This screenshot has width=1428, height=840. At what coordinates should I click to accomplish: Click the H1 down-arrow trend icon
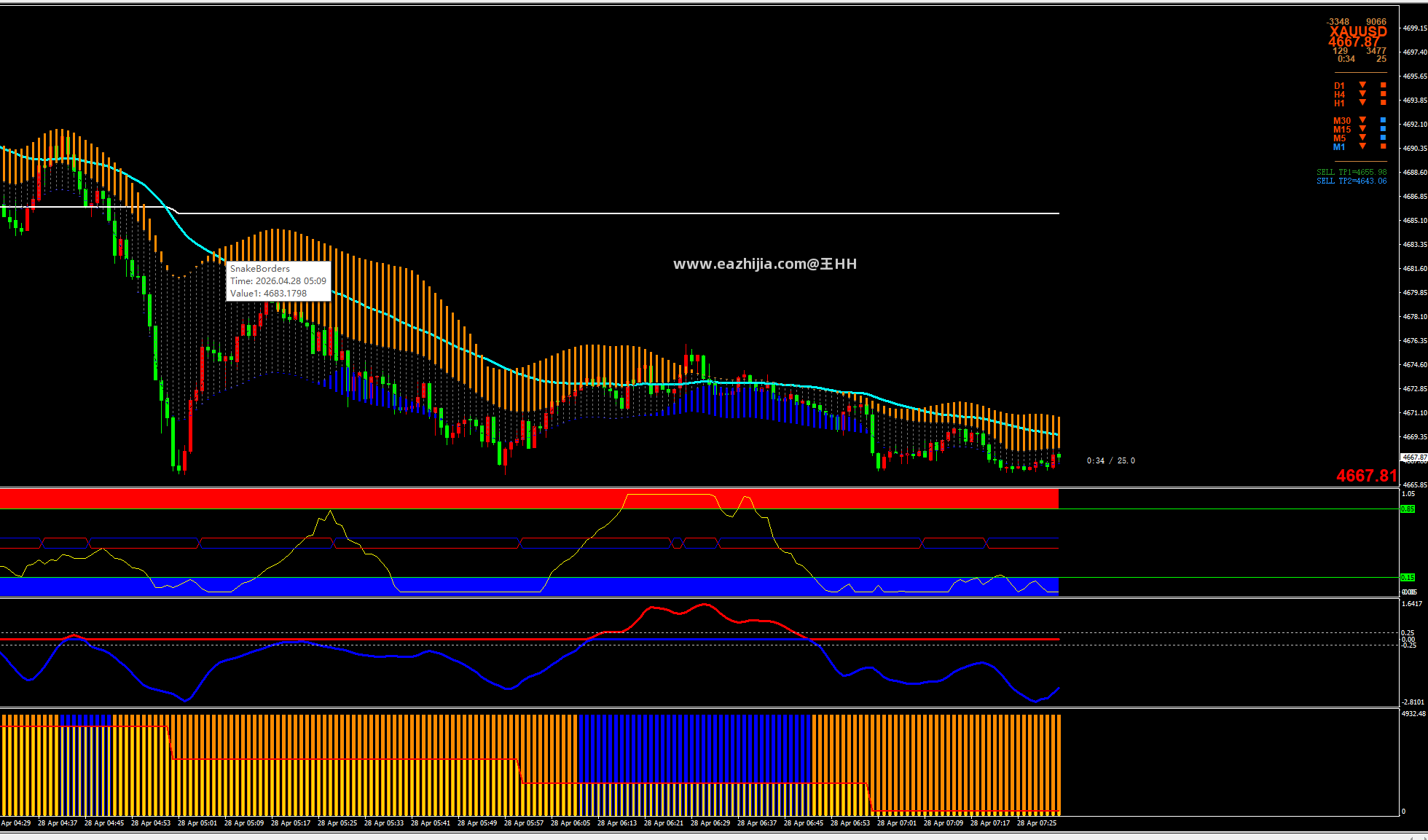tap(1362, 103)
